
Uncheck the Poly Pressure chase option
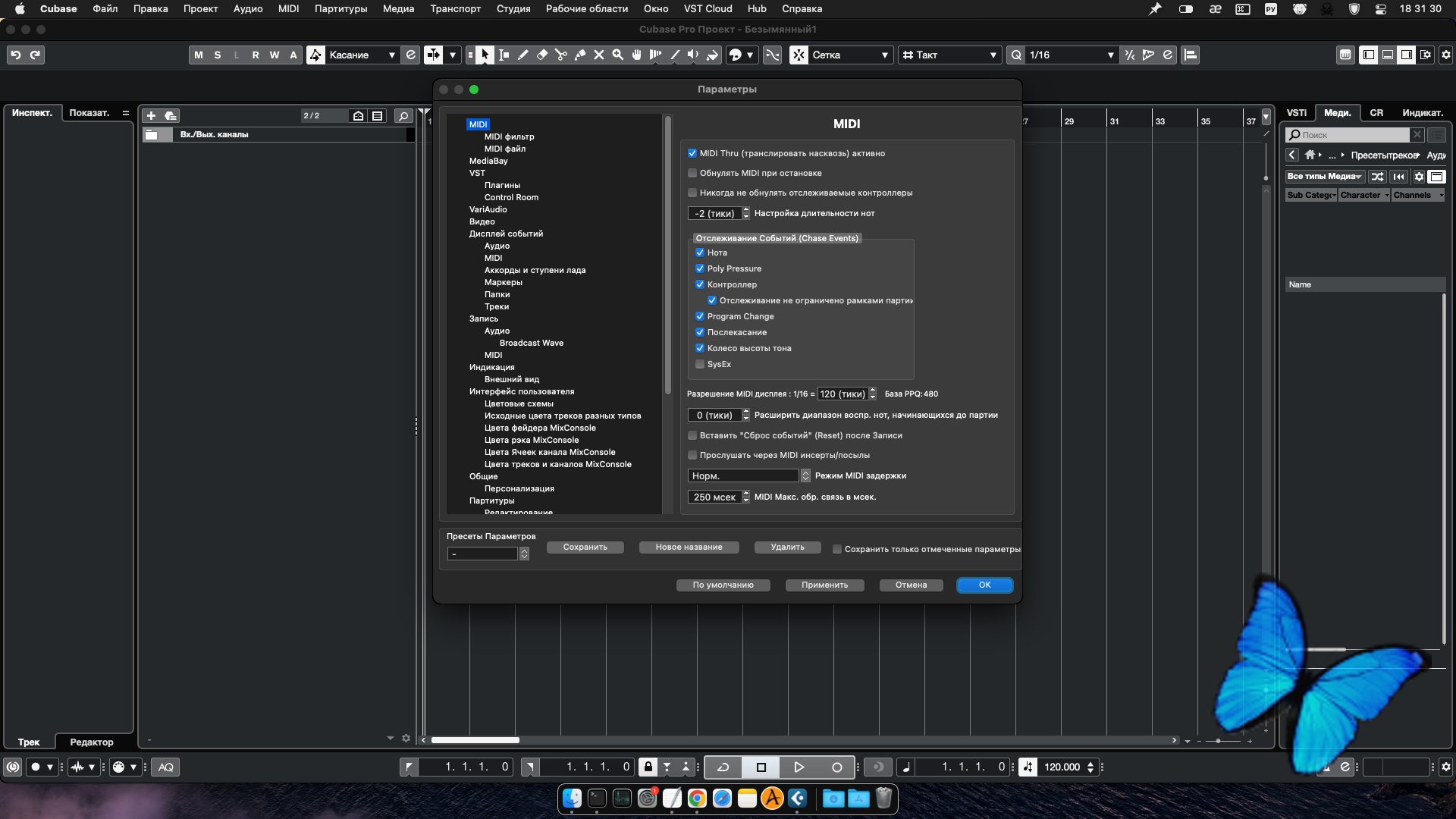point(699,268)
